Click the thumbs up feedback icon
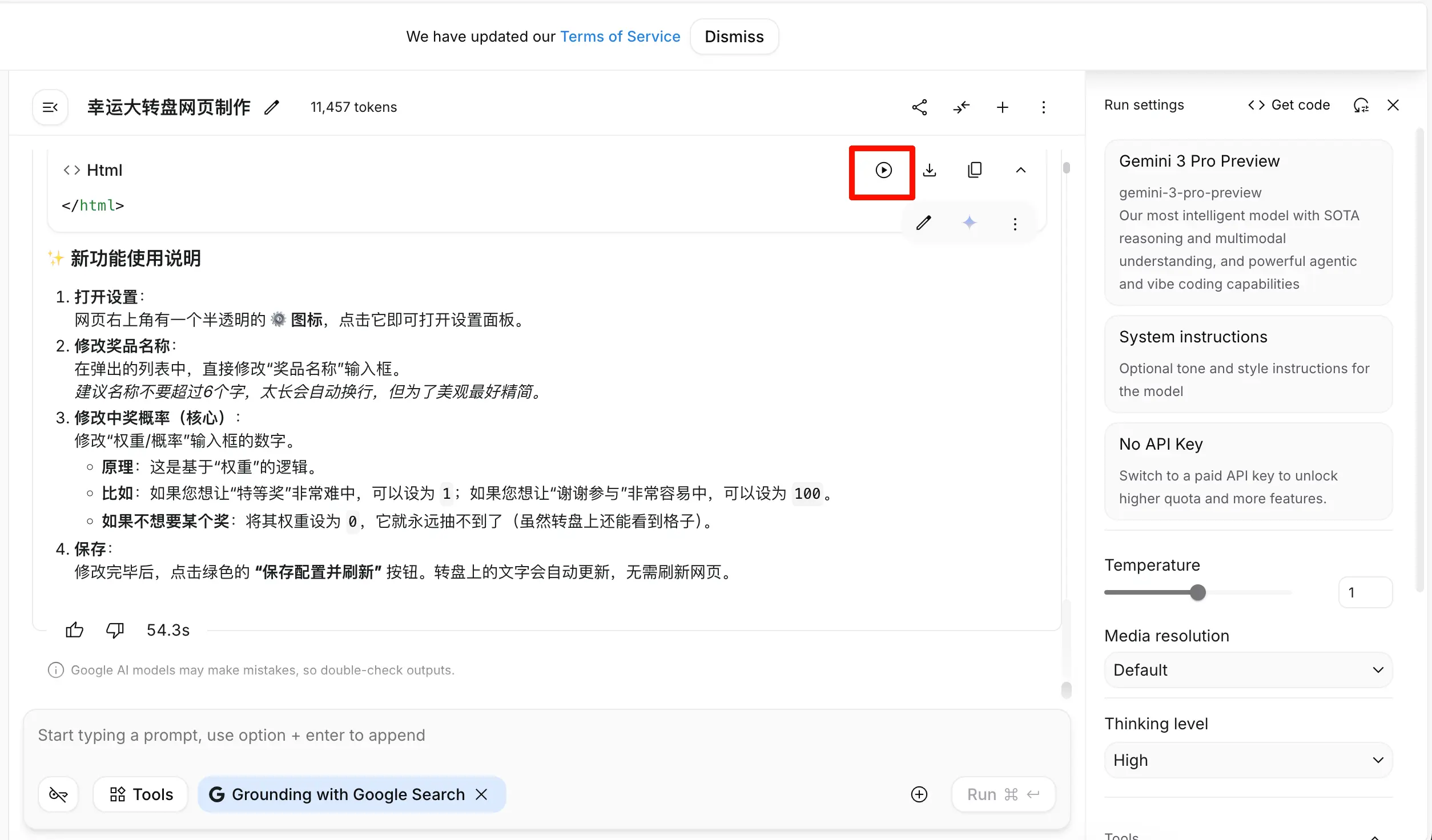The image size is (1432, 840). pos(74,630)
